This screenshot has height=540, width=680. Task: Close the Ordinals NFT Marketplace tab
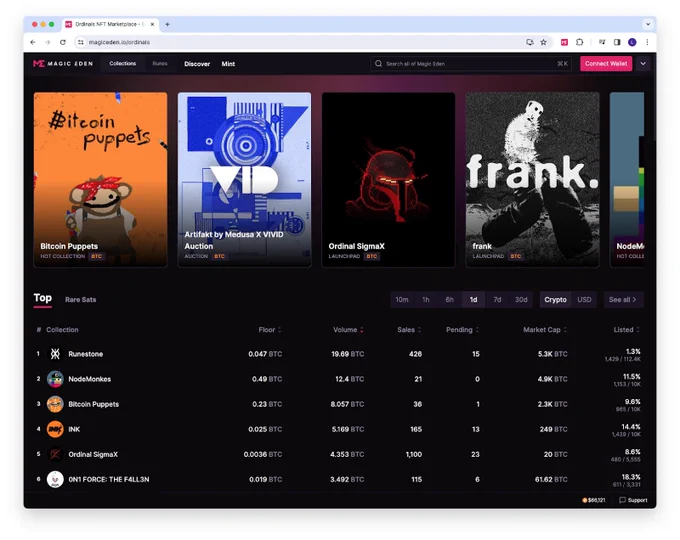pyautogui.click(x=152, y=24)
